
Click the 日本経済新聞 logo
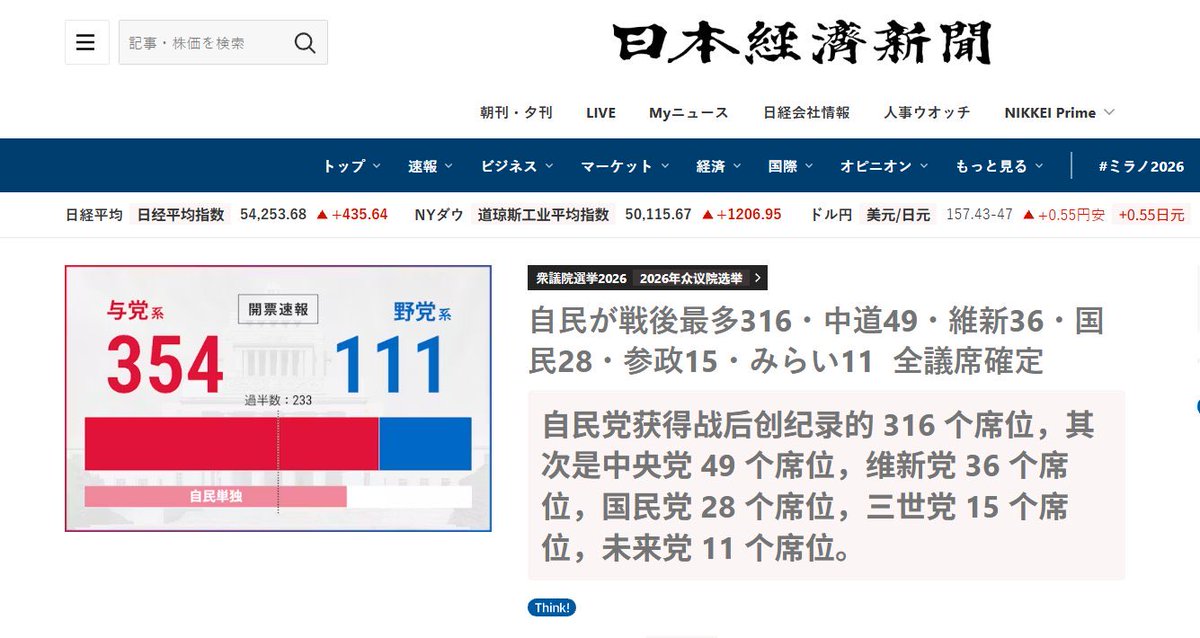pos(802,45)
